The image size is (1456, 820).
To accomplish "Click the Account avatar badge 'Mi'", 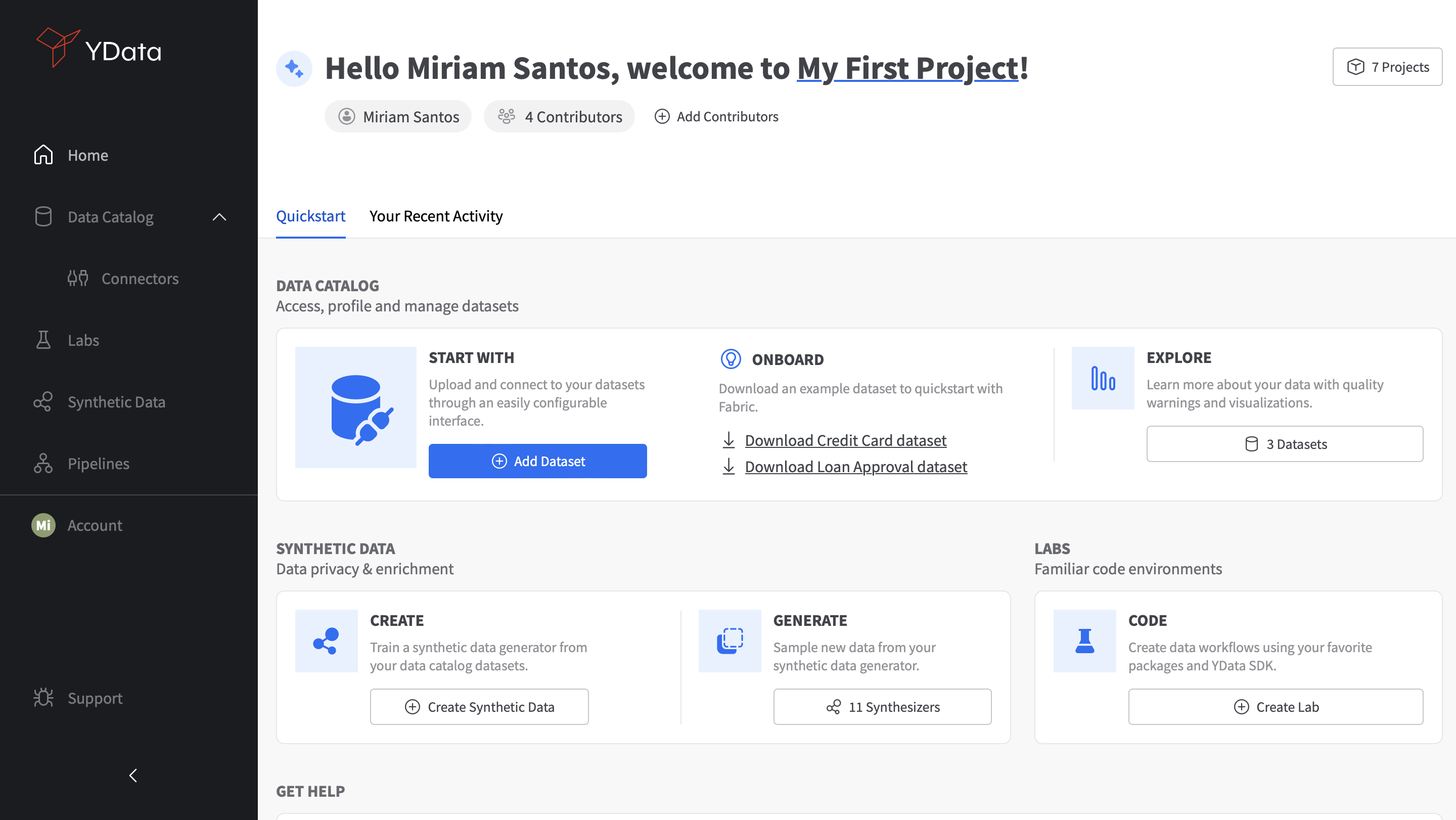I will click(43, 525).
